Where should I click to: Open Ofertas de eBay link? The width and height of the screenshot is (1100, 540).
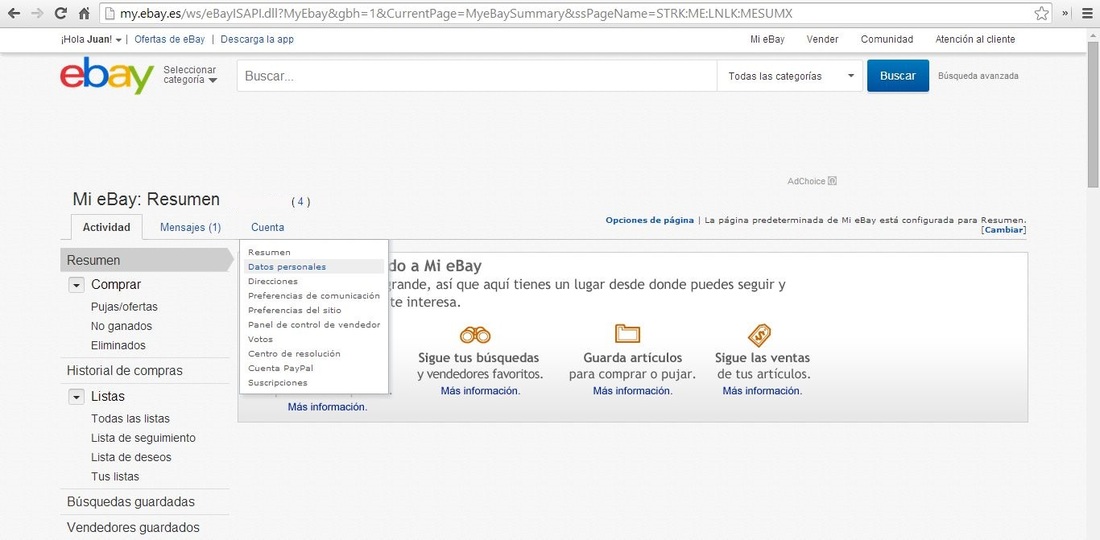click(170, 39)
